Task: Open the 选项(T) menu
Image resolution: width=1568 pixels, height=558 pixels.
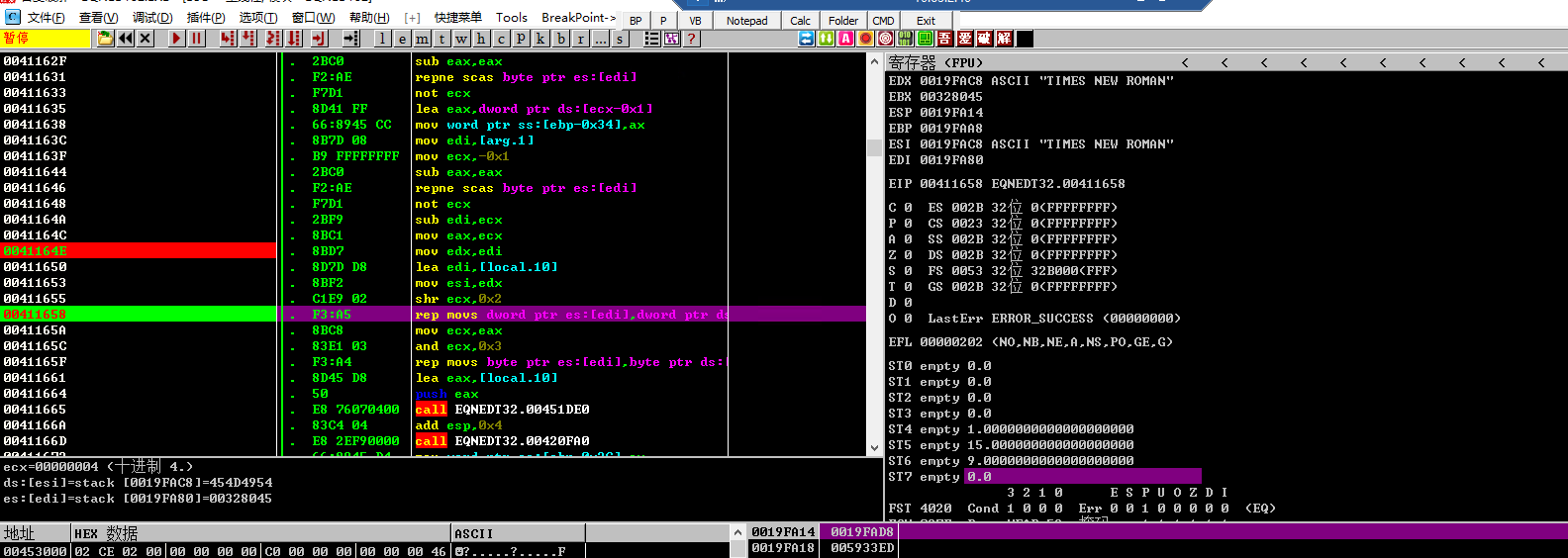Action: tap(258, 18)
